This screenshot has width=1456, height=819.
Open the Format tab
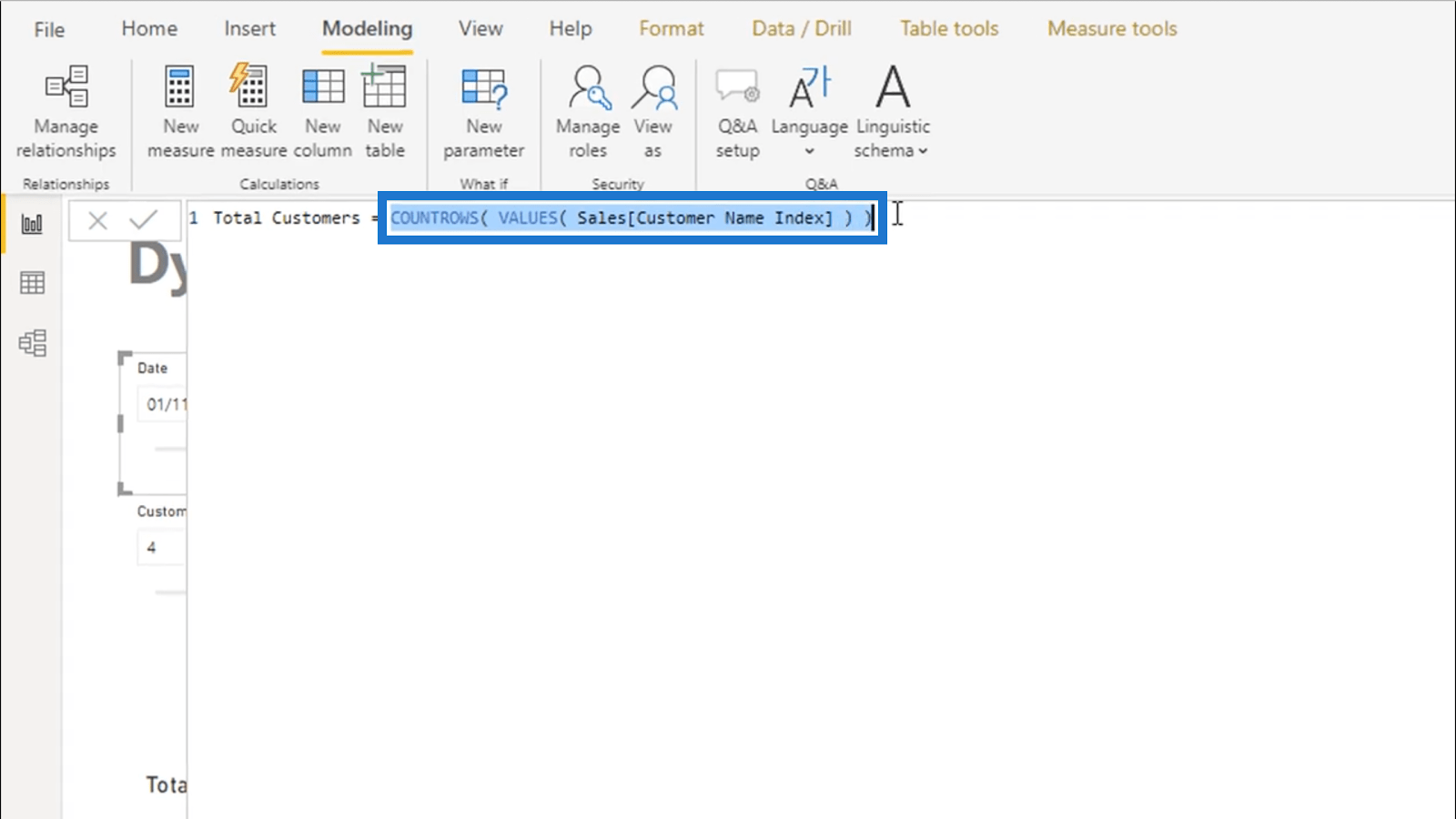pyautogui.click(x=672, y=29)
